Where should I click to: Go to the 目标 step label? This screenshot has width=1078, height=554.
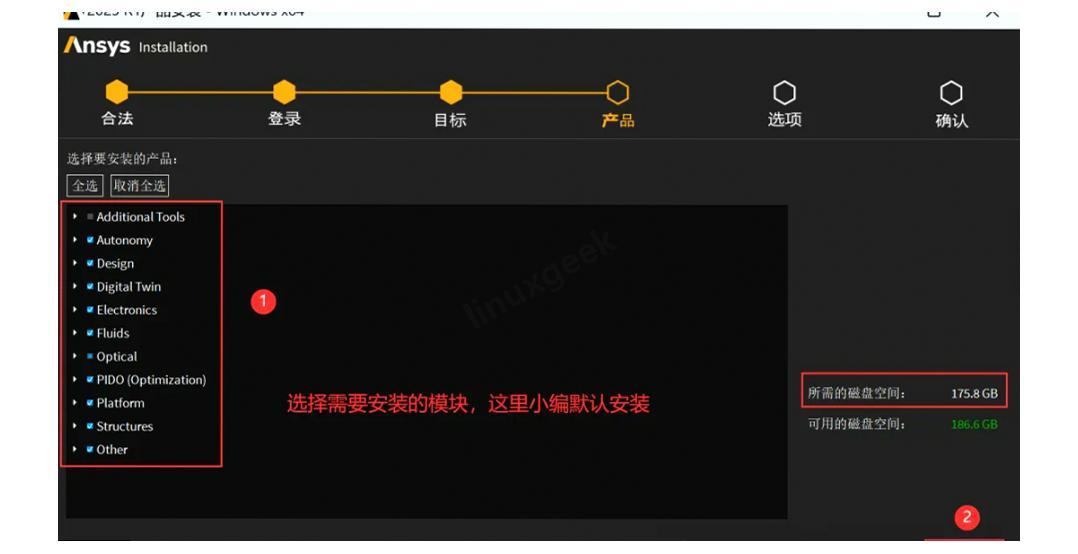click(x=450, y=120)
